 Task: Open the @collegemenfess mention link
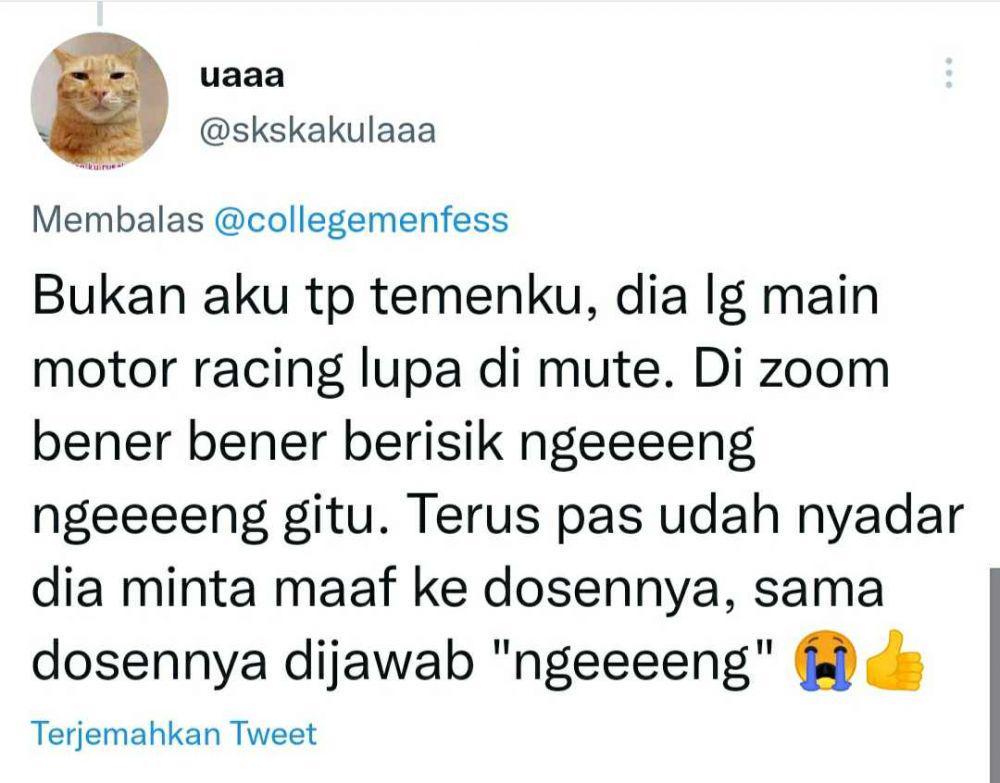point(361,221)
